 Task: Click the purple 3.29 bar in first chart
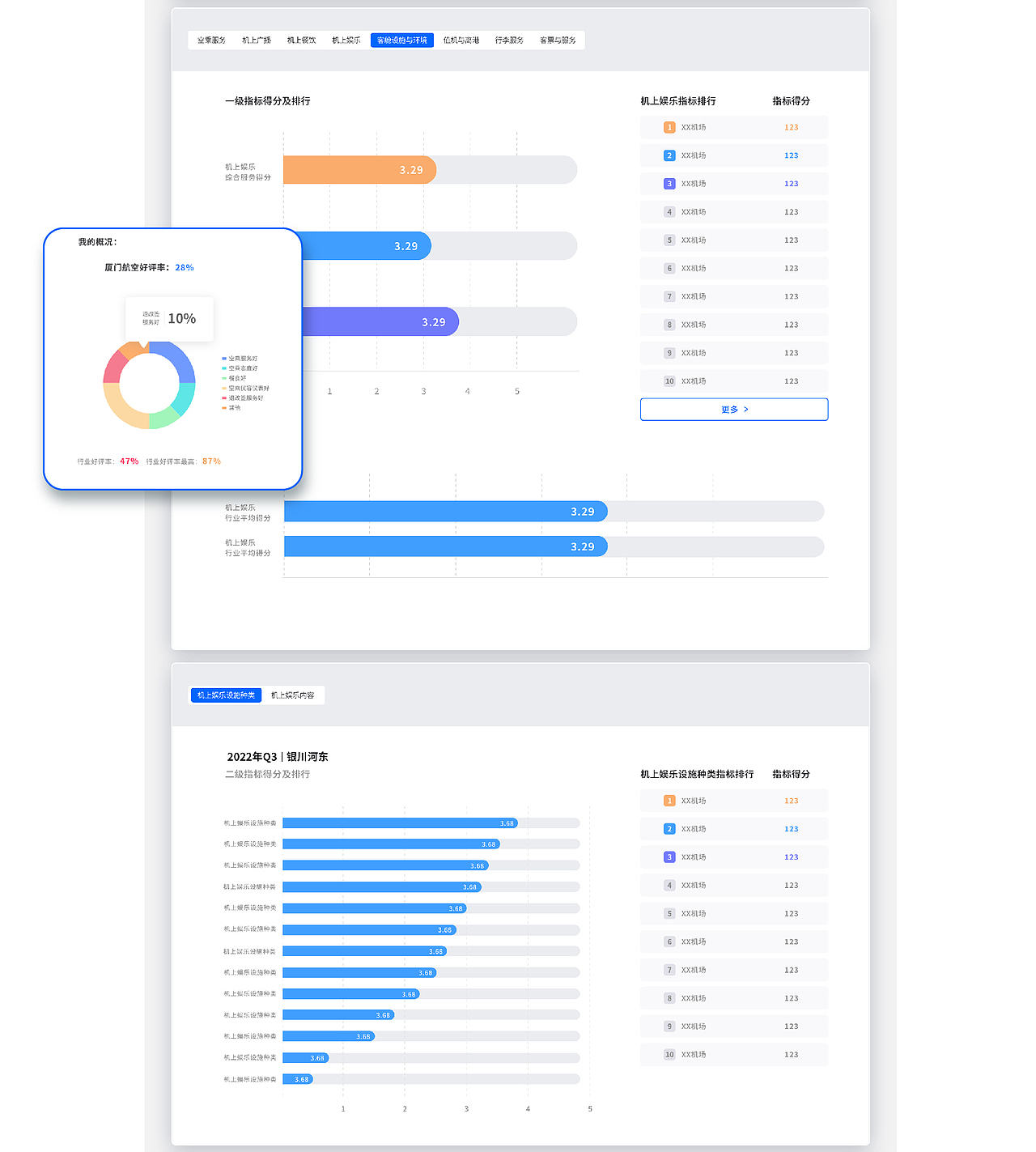coord(380,322)
